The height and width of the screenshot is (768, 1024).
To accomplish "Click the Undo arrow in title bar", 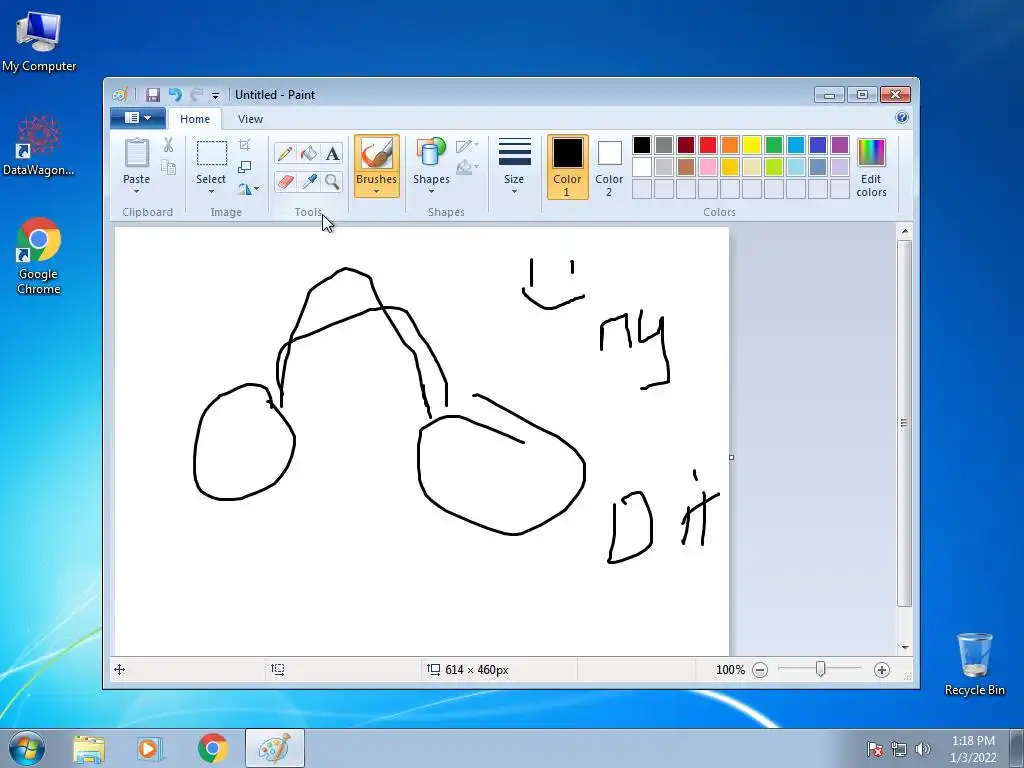I will click(x=175, y=95).
